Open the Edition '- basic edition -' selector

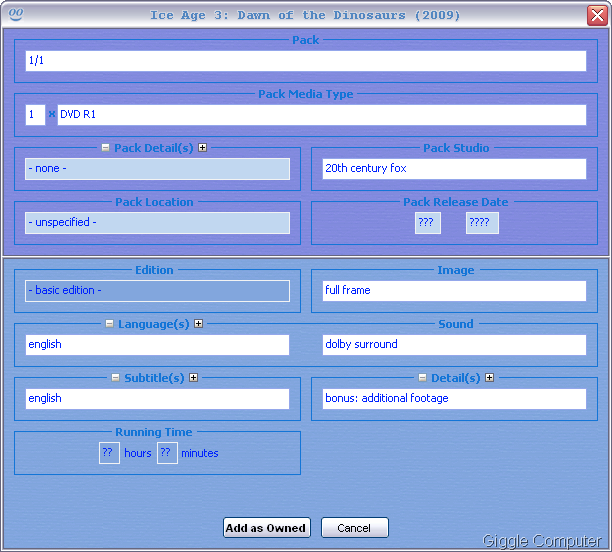pos(157,291)
